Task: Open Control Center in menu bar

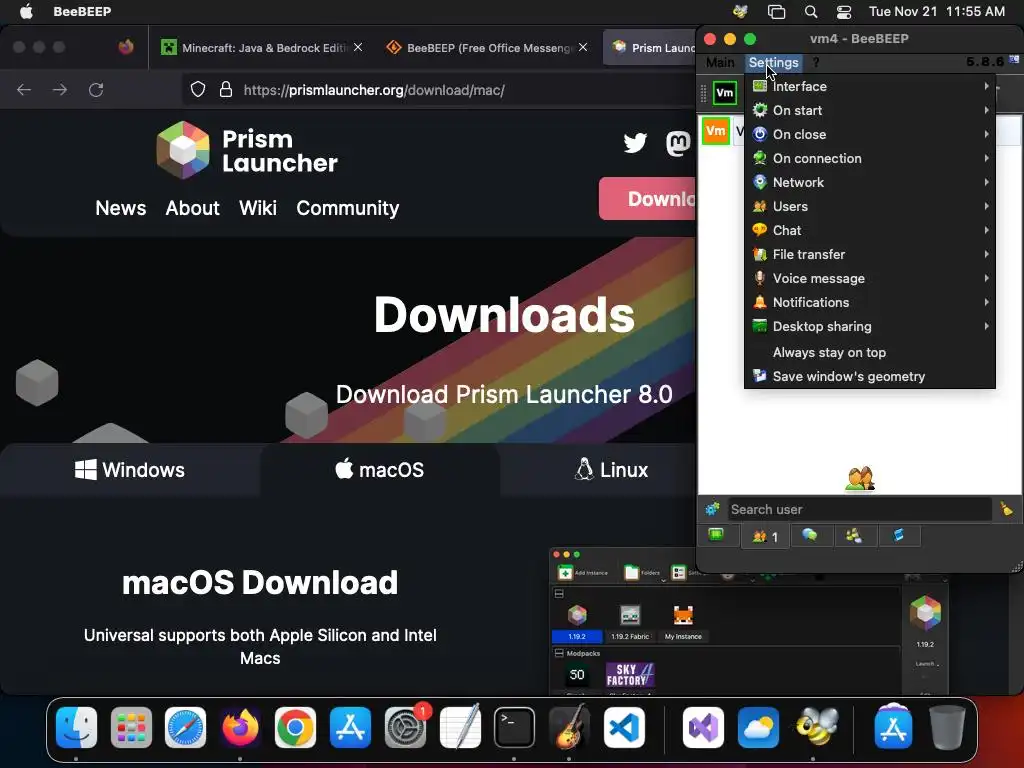Action: tap(844, 12)
